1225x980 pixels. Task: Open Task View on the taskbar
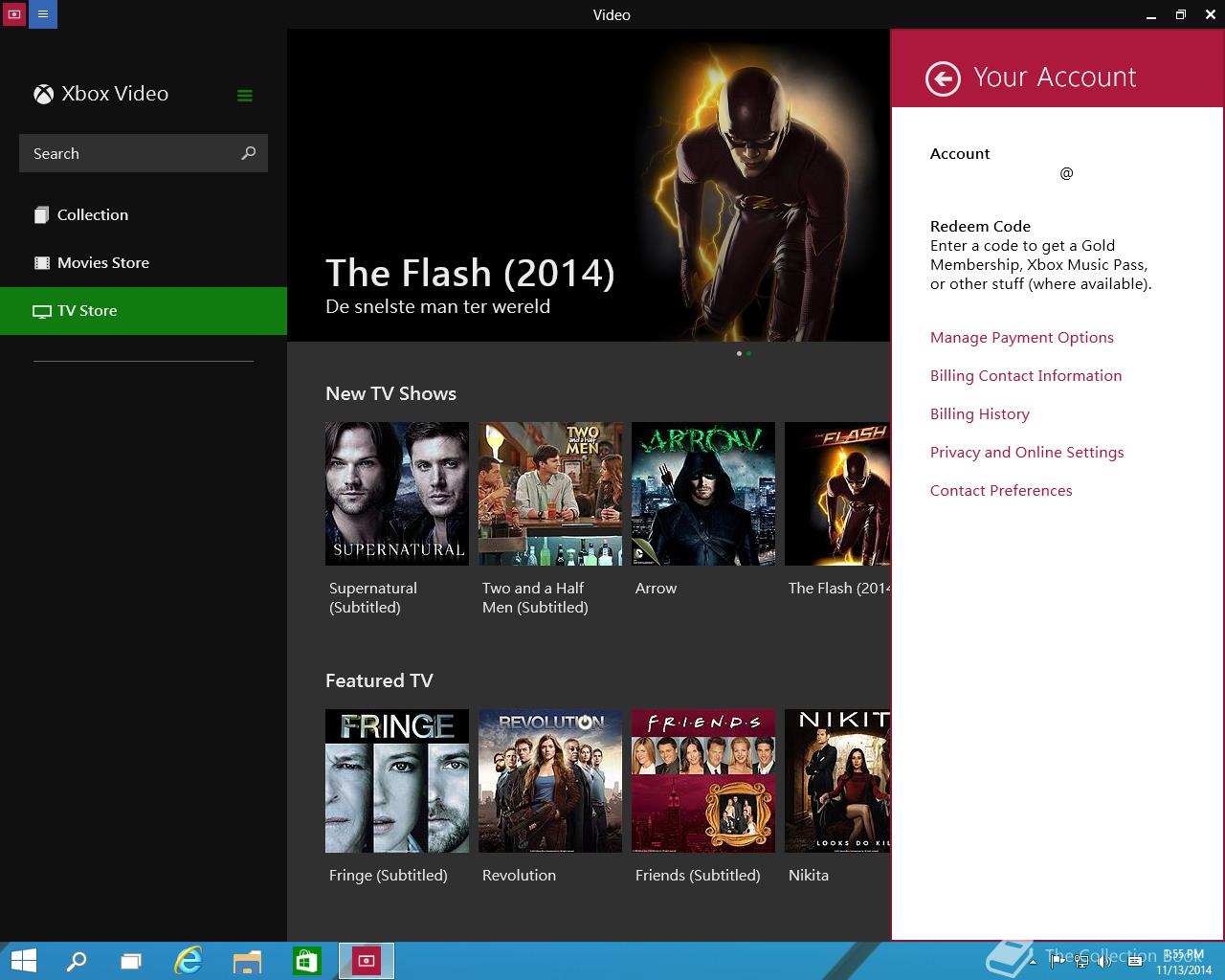[x=131, y=961]
